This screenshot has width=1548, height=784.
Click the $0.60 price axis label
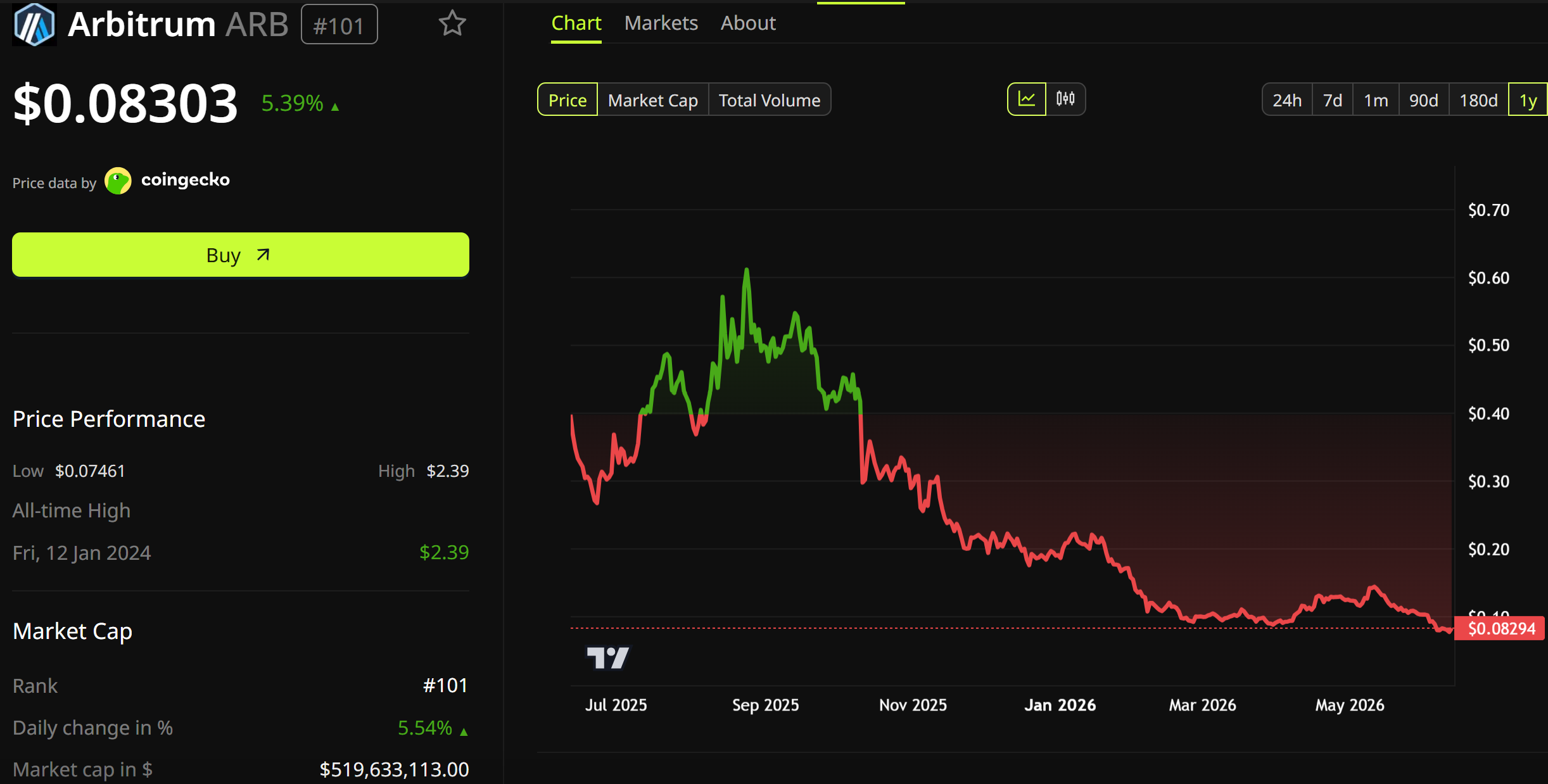point(1488,277)
